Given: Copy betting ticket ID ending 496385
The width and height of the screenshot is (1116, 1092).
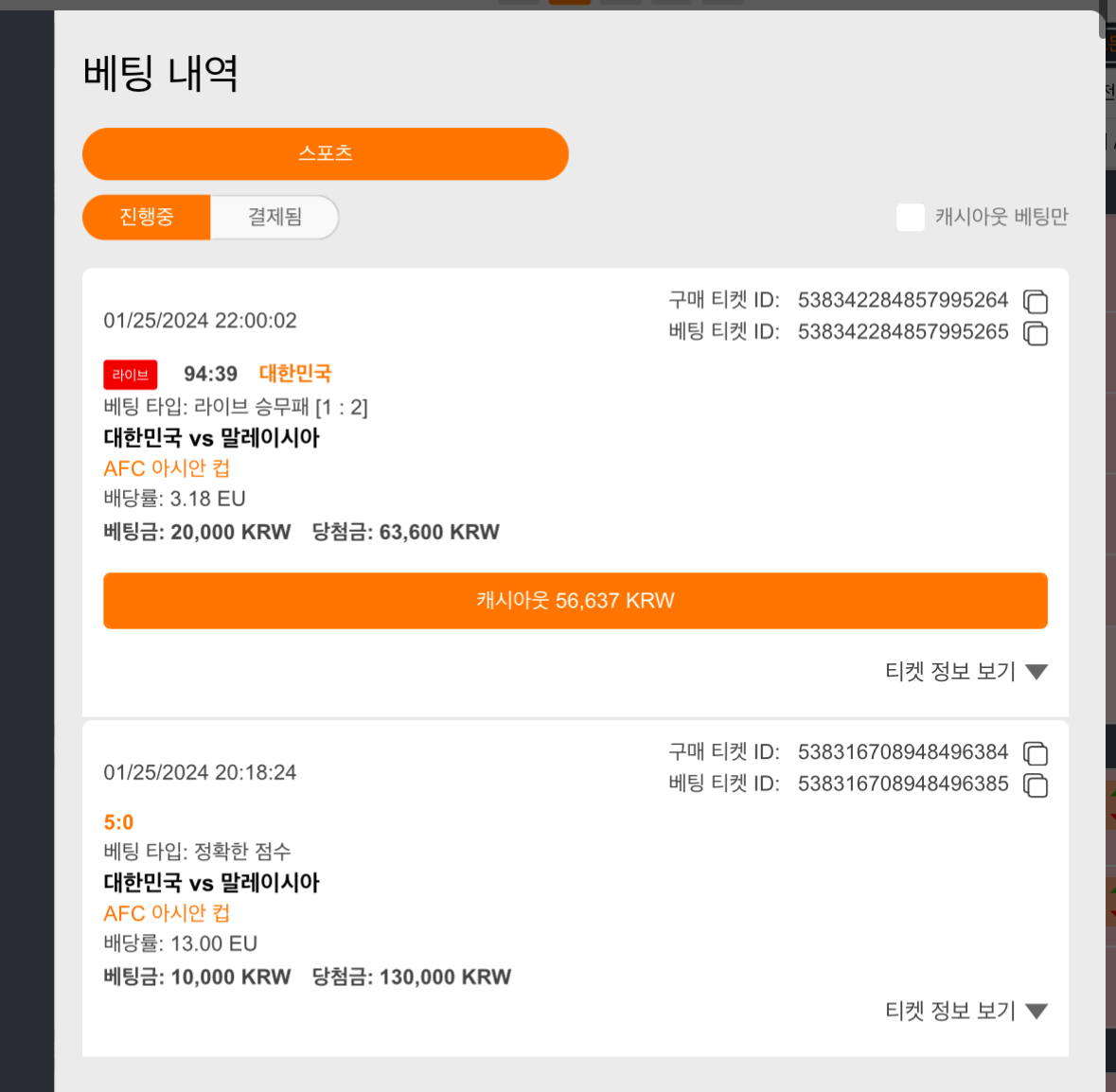Looking at the screenshot, I should [x=1035, y=784].
